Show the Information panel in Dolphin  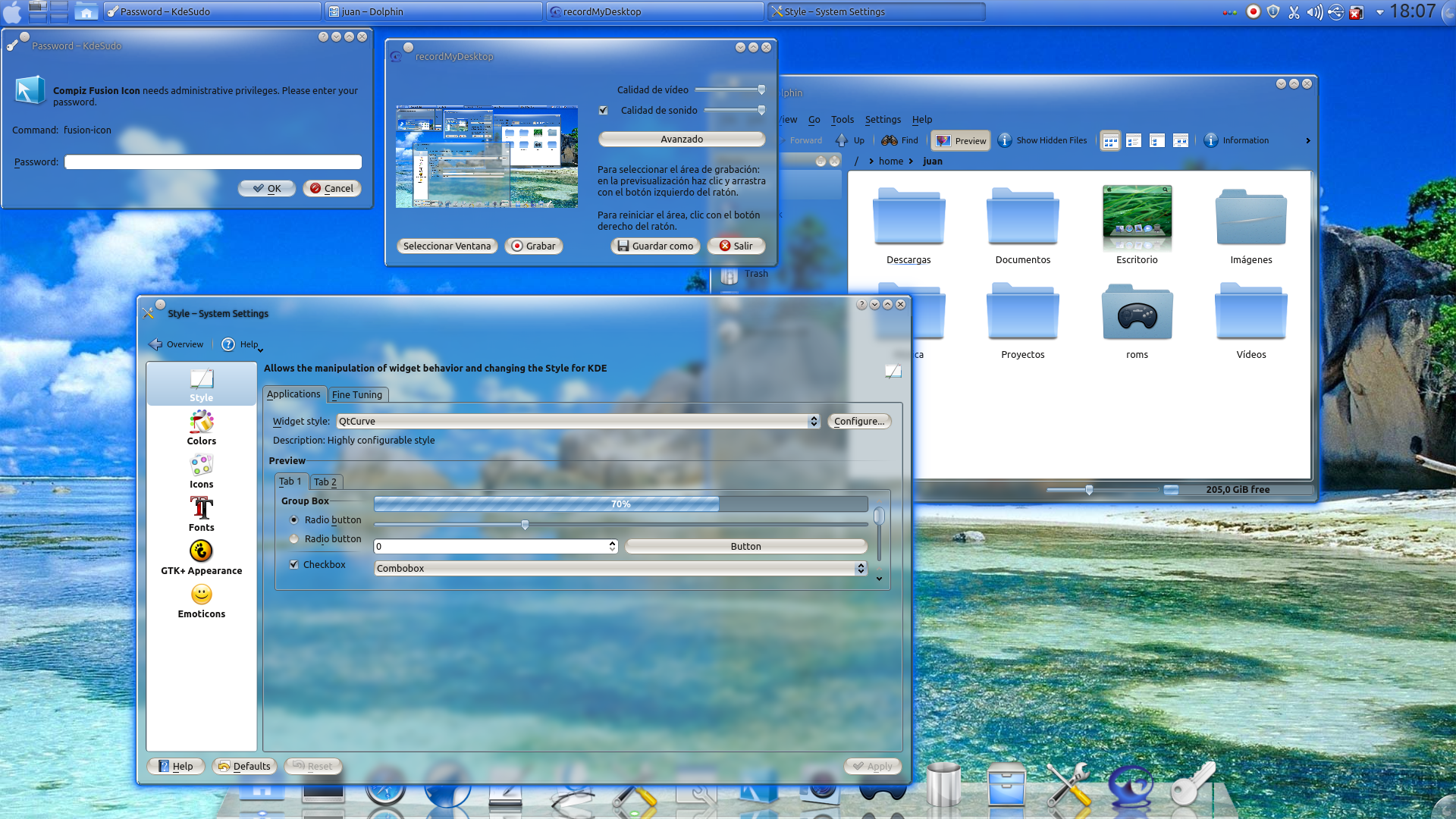click(x=1237, y=140)
